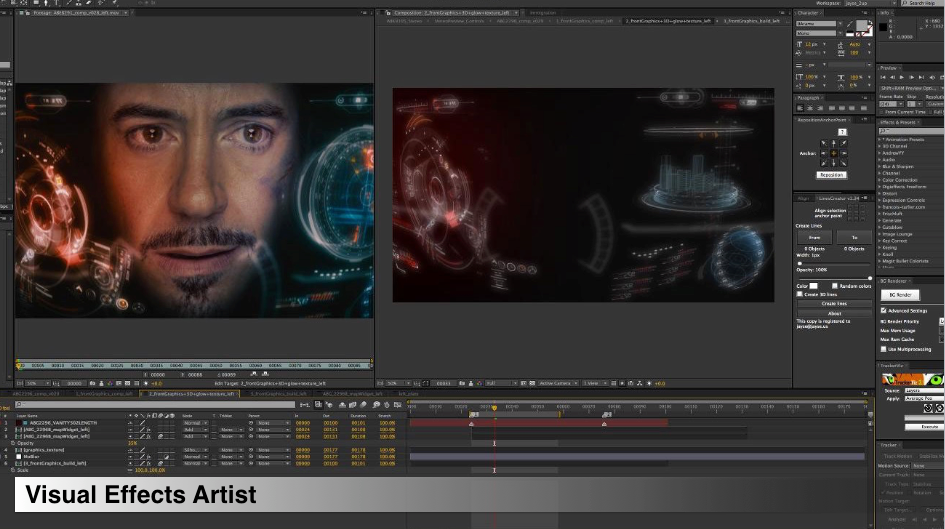Toggle From Current Time checkbox
The width and height of the screenshot is (945, 529).
pos(882,112)
